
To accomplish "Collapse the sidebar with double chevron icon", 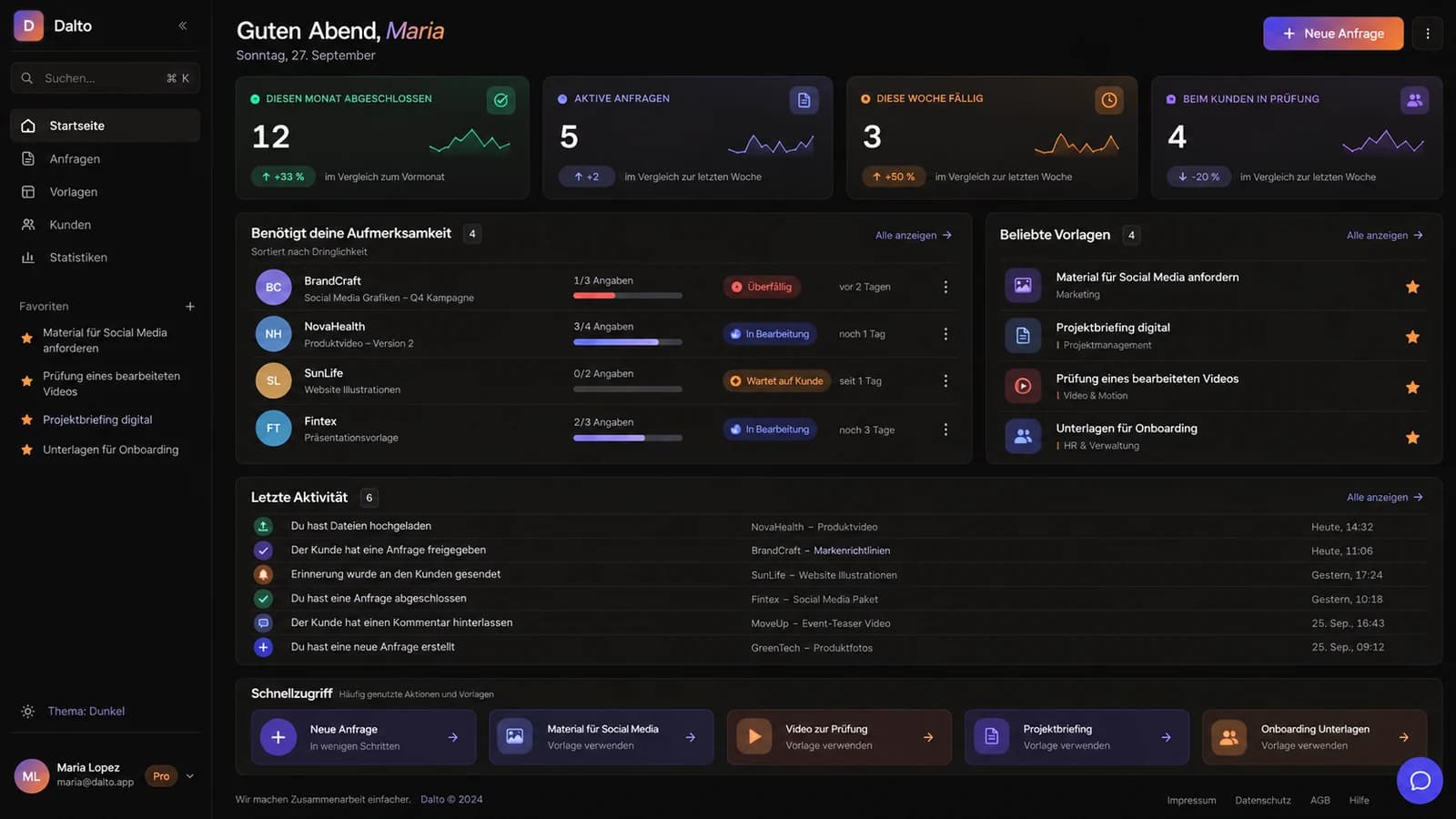I will click(x=183, y=25).
